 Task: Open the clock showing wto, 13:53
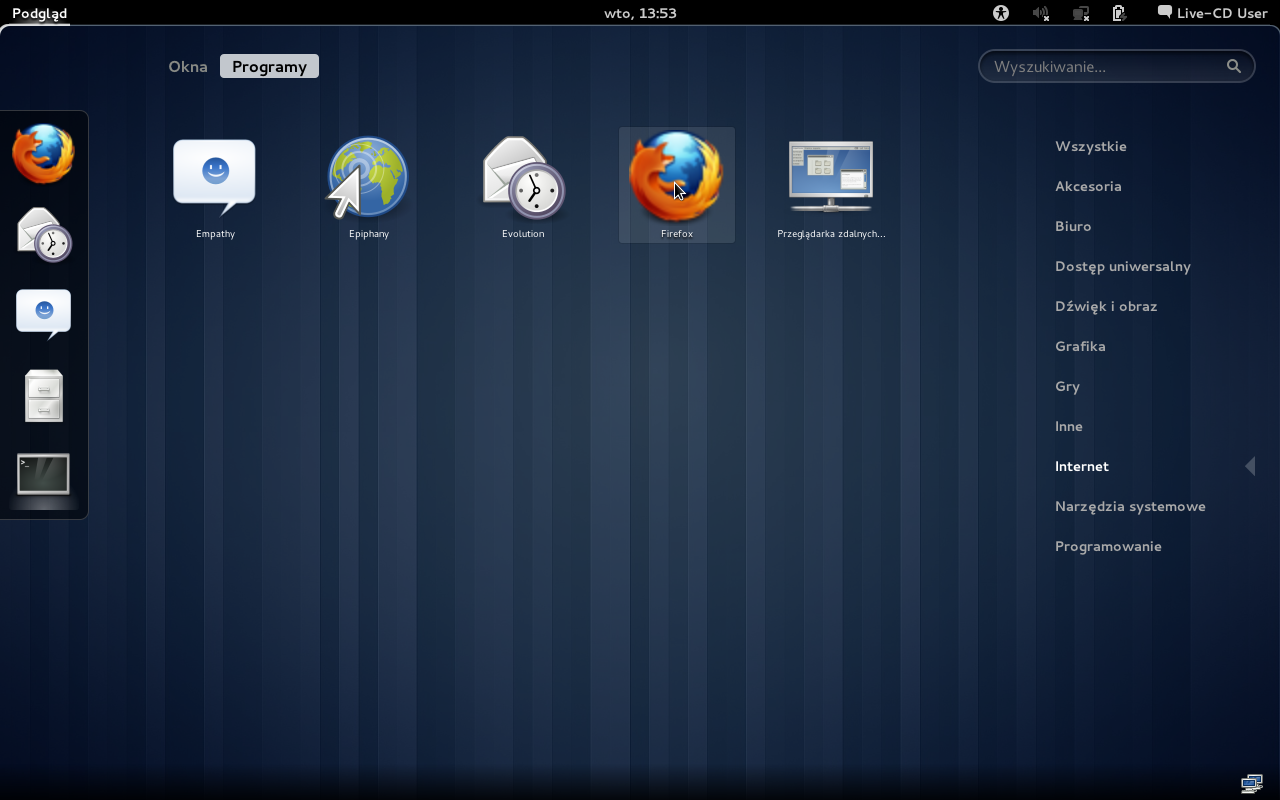(x=640, y=13)
